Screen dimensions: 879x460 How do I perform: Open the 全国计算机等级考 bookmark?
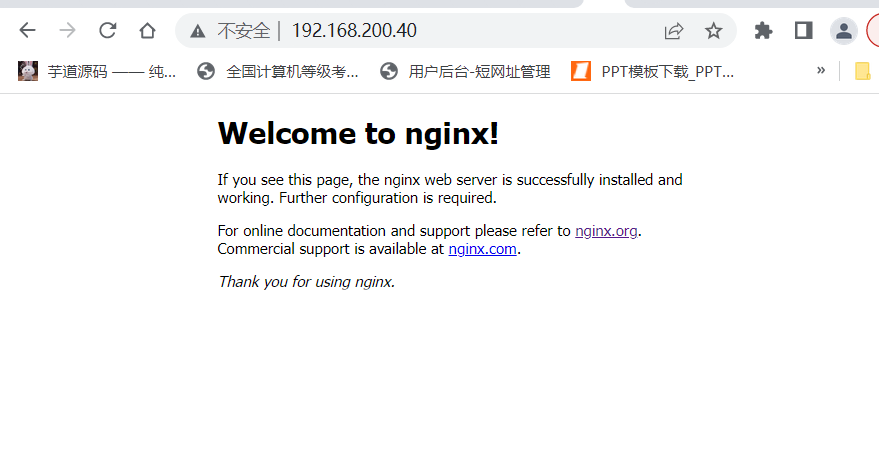tap(277, 72)
